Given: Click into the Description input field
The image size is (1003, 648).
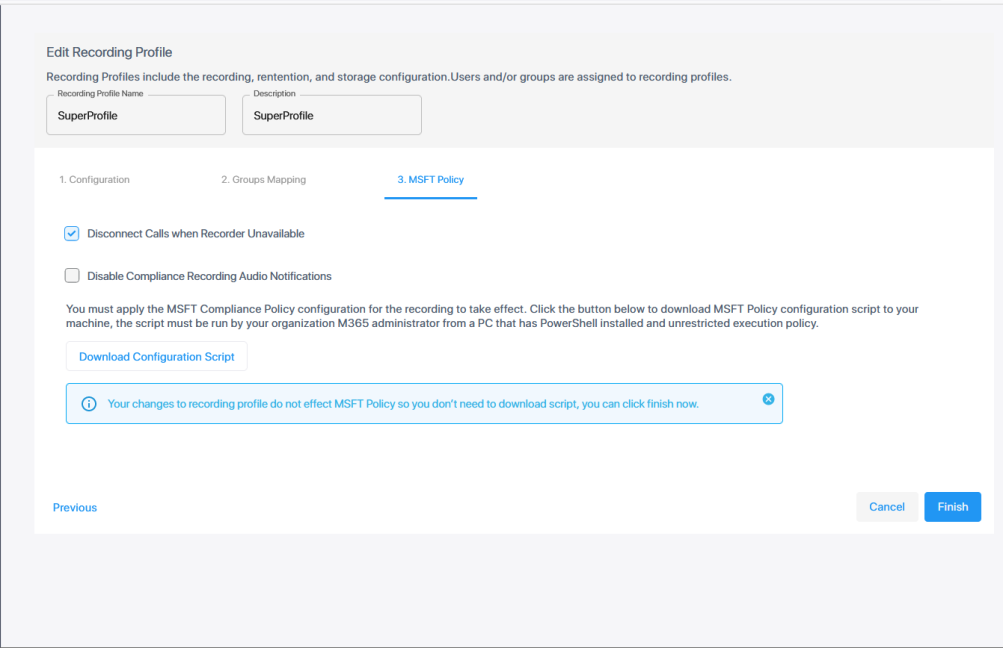Looking at the screenshot, I should coord(332,116).
